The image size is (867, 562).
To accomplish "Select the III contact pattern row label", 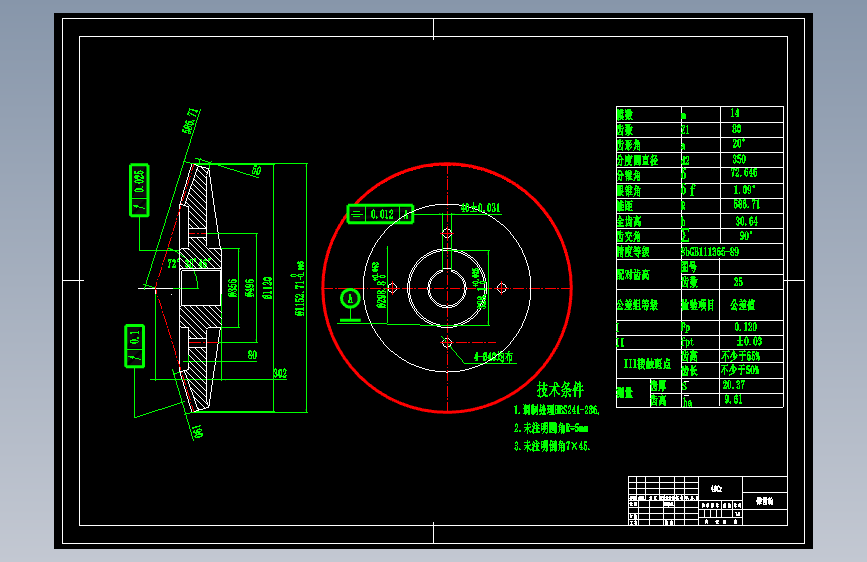I will click(x=647, y=363).
